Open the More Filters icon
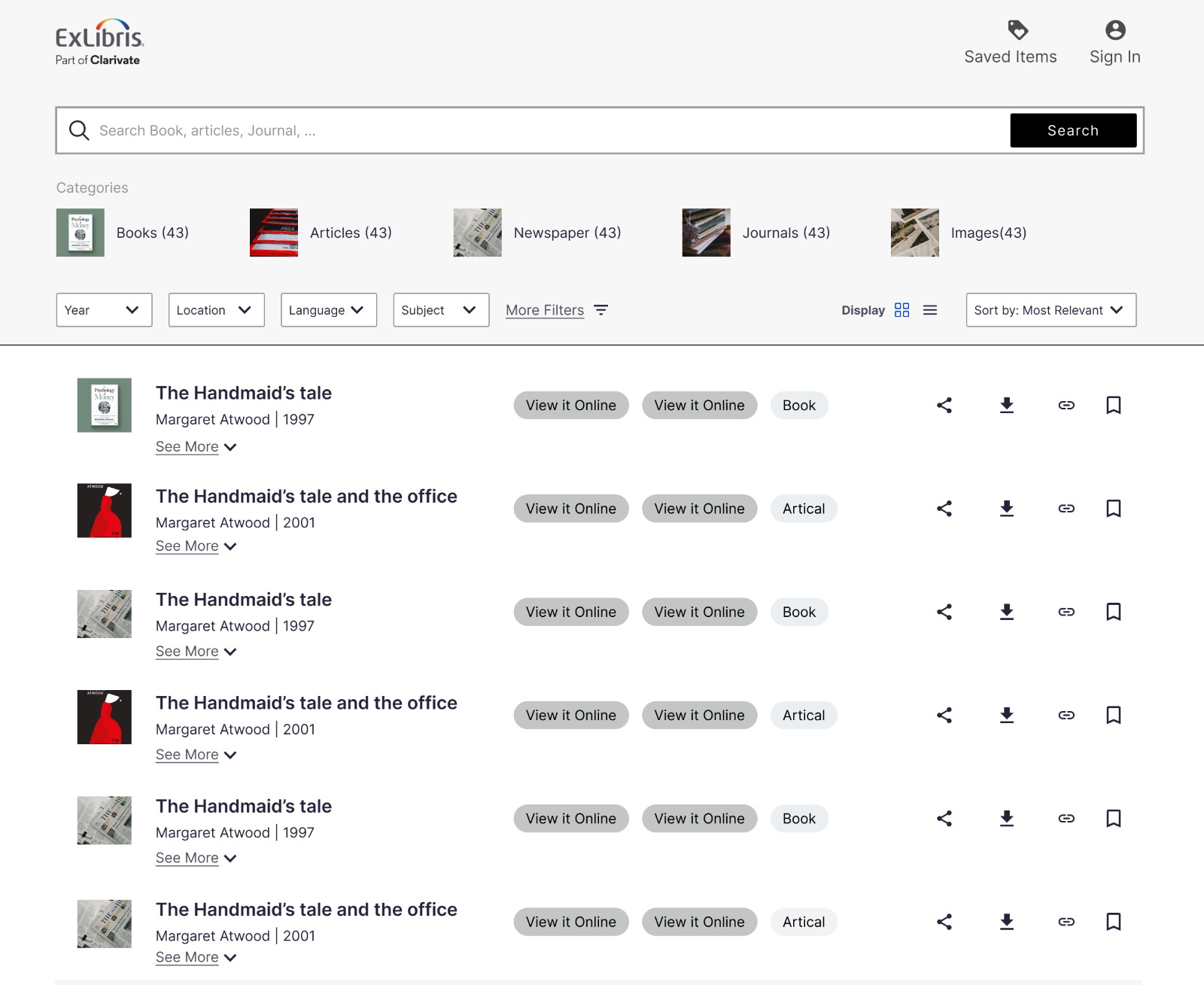The height and width of the screenshot is (985, 1204). [600, 310]
